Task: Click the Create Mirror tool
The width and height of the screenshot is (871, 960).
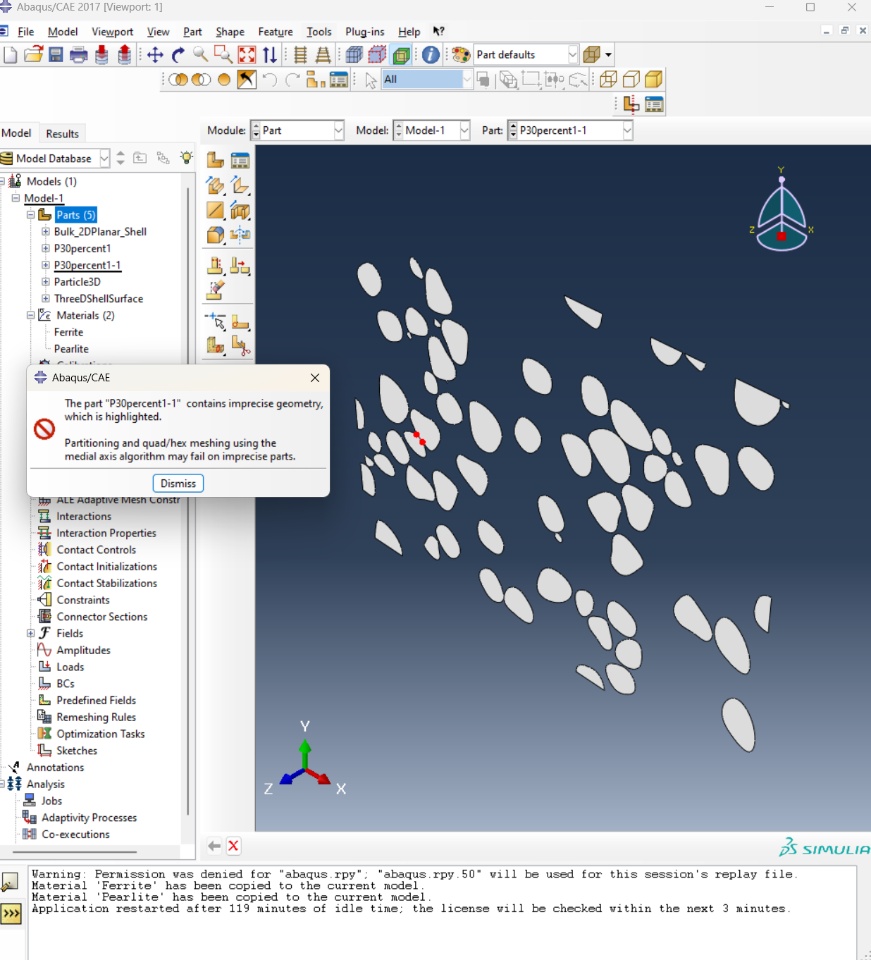Action: pos(240,234)
